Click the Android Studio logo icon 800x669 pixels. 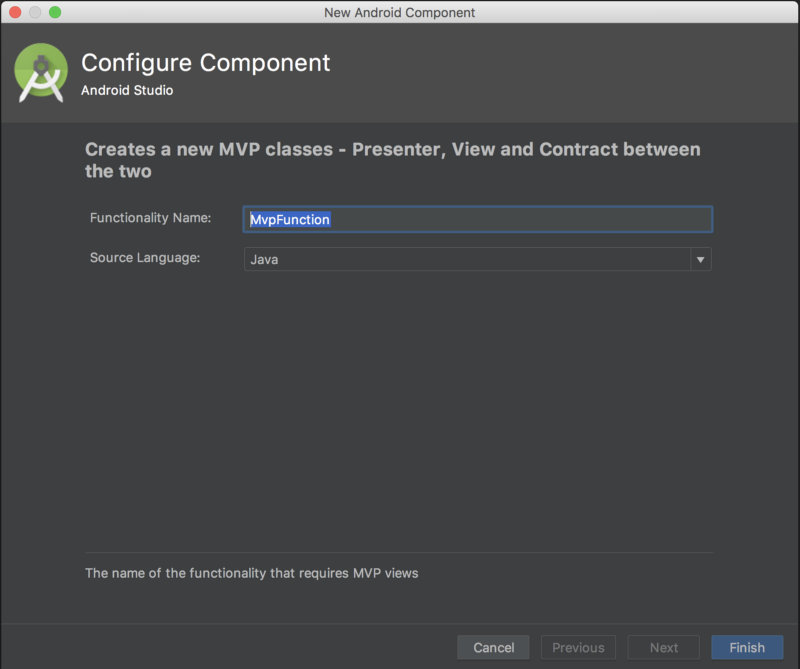coord(41,73)
